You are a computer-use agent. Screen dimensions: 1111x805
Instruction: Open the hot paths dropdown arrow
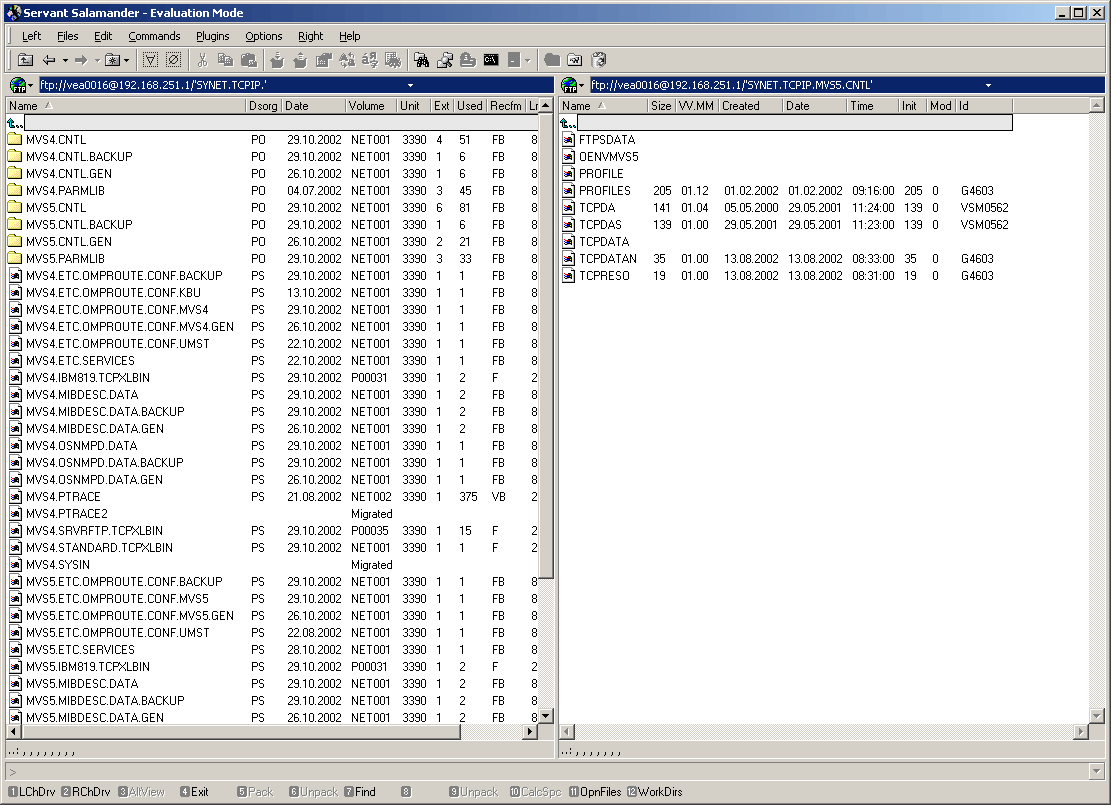pyautogui.click(x=127, y=60)
